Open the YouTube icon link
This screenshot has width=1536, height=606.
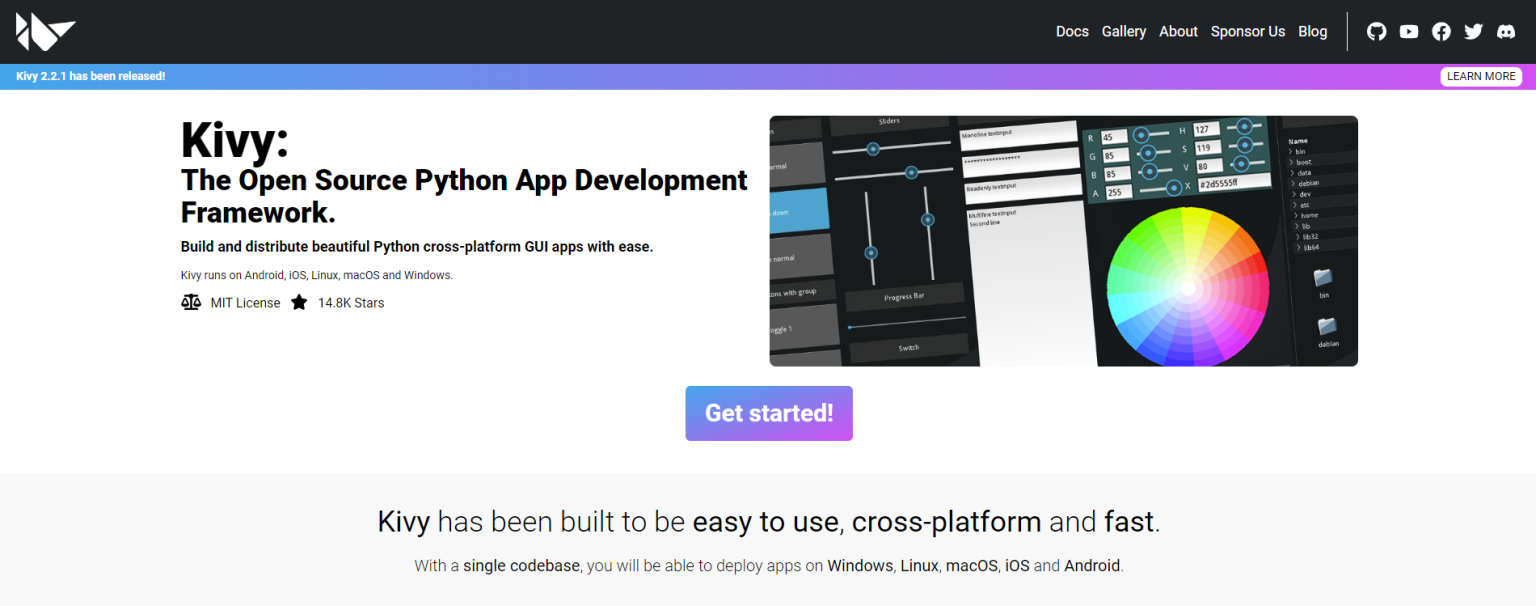click(x=1409, y=32)
